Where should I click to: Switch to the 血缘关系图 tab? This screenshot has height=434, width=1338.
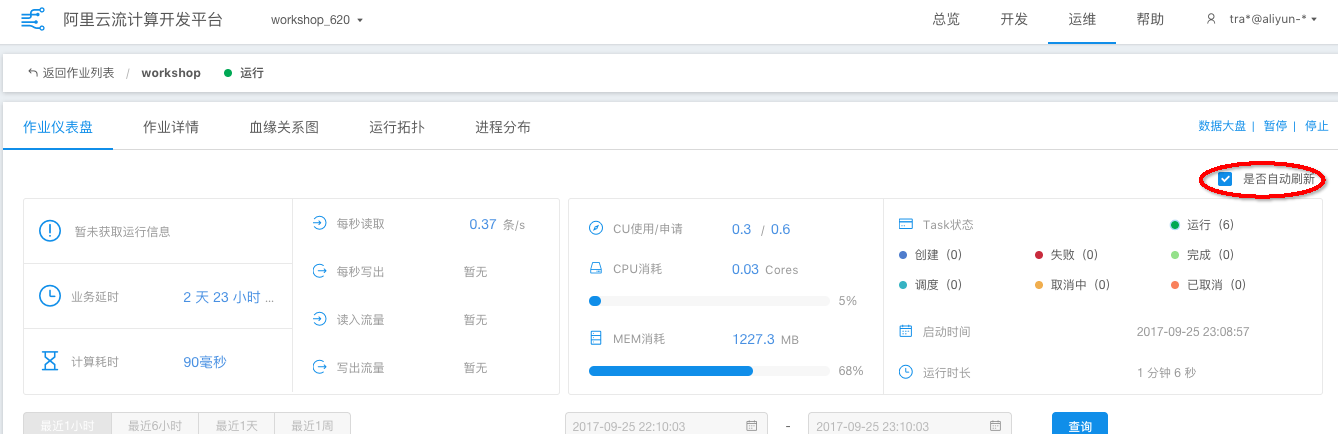pos(284,127)
